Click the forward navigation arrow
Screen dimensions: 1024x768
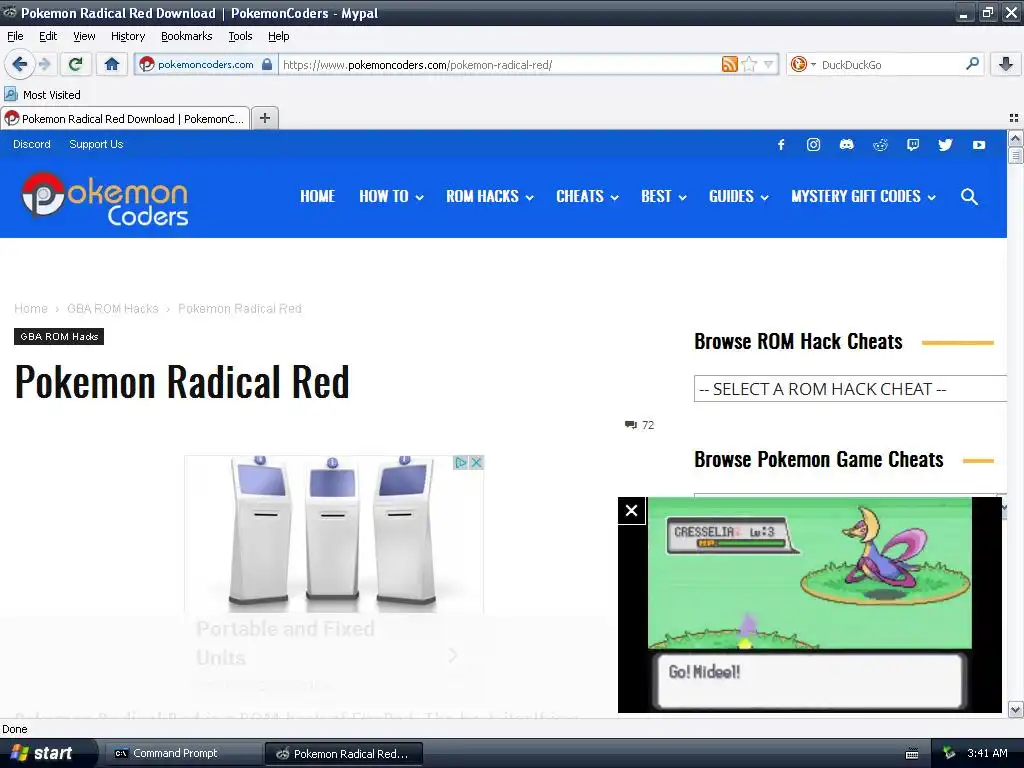44,64
